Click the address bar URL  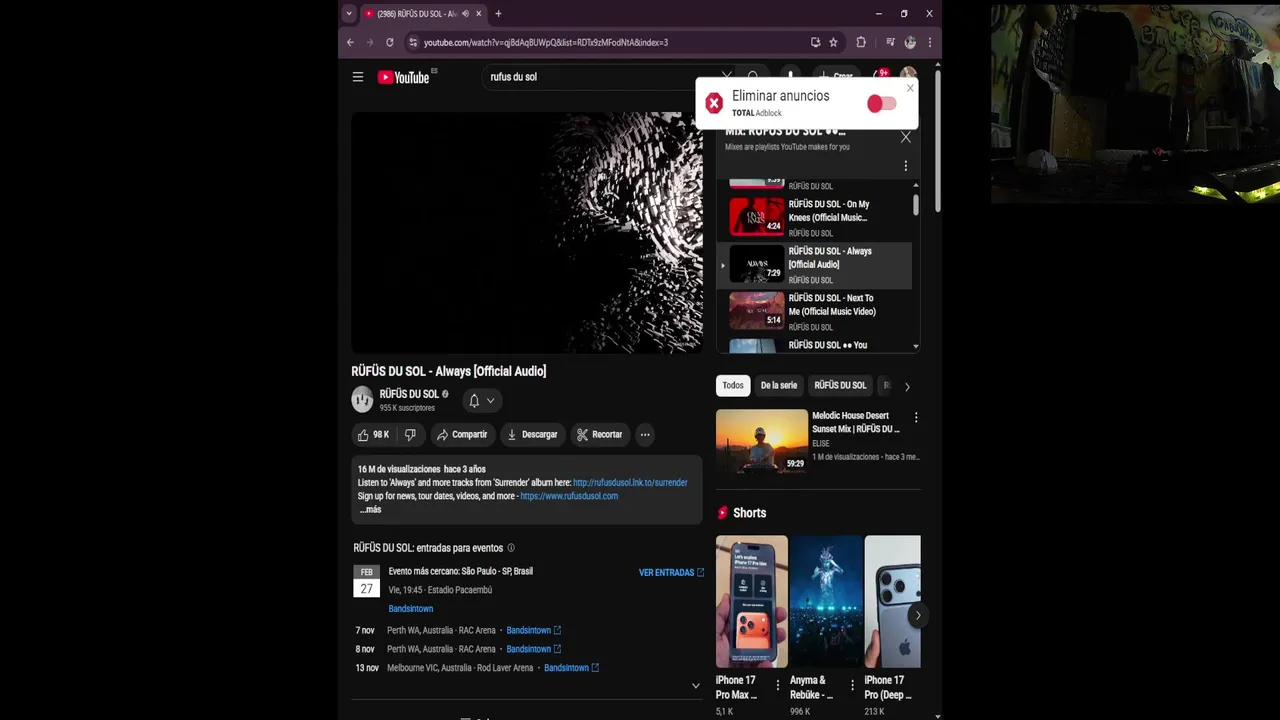click(545, 43)
